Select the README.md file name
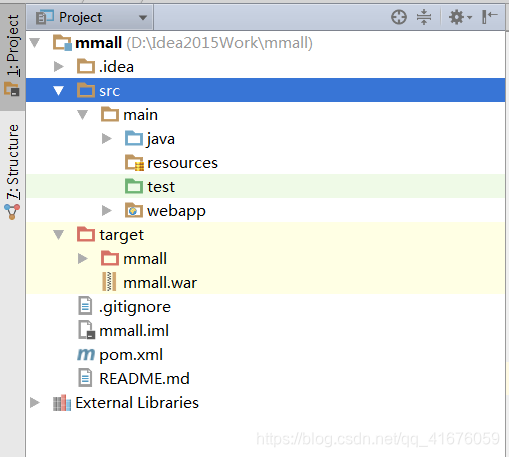Image resolution: width=509 pixels, height=457 pixels. pos(144,379)
